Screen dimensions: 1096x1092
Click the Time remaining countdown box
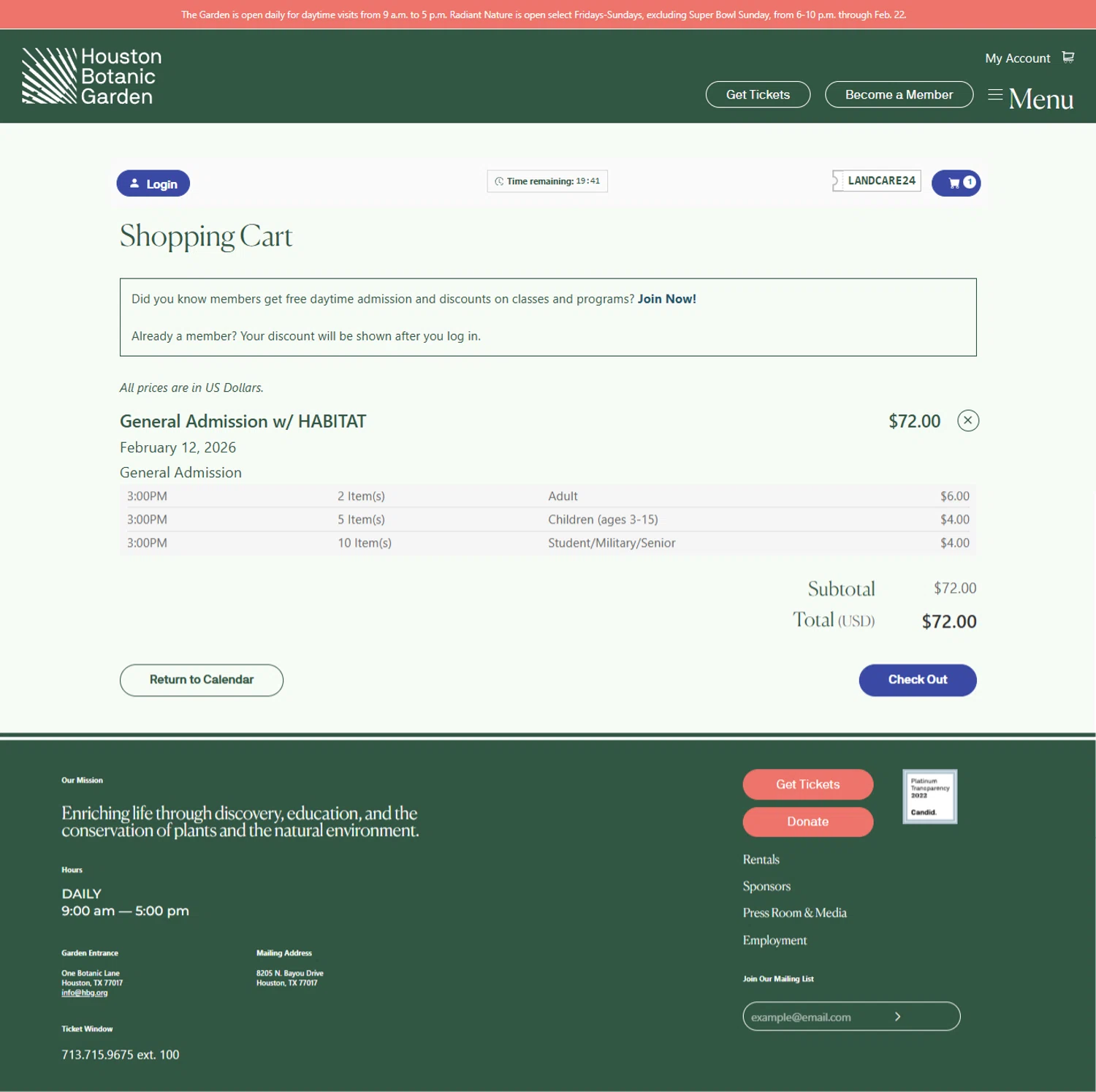pyautogui.click(x=547, y=181)
